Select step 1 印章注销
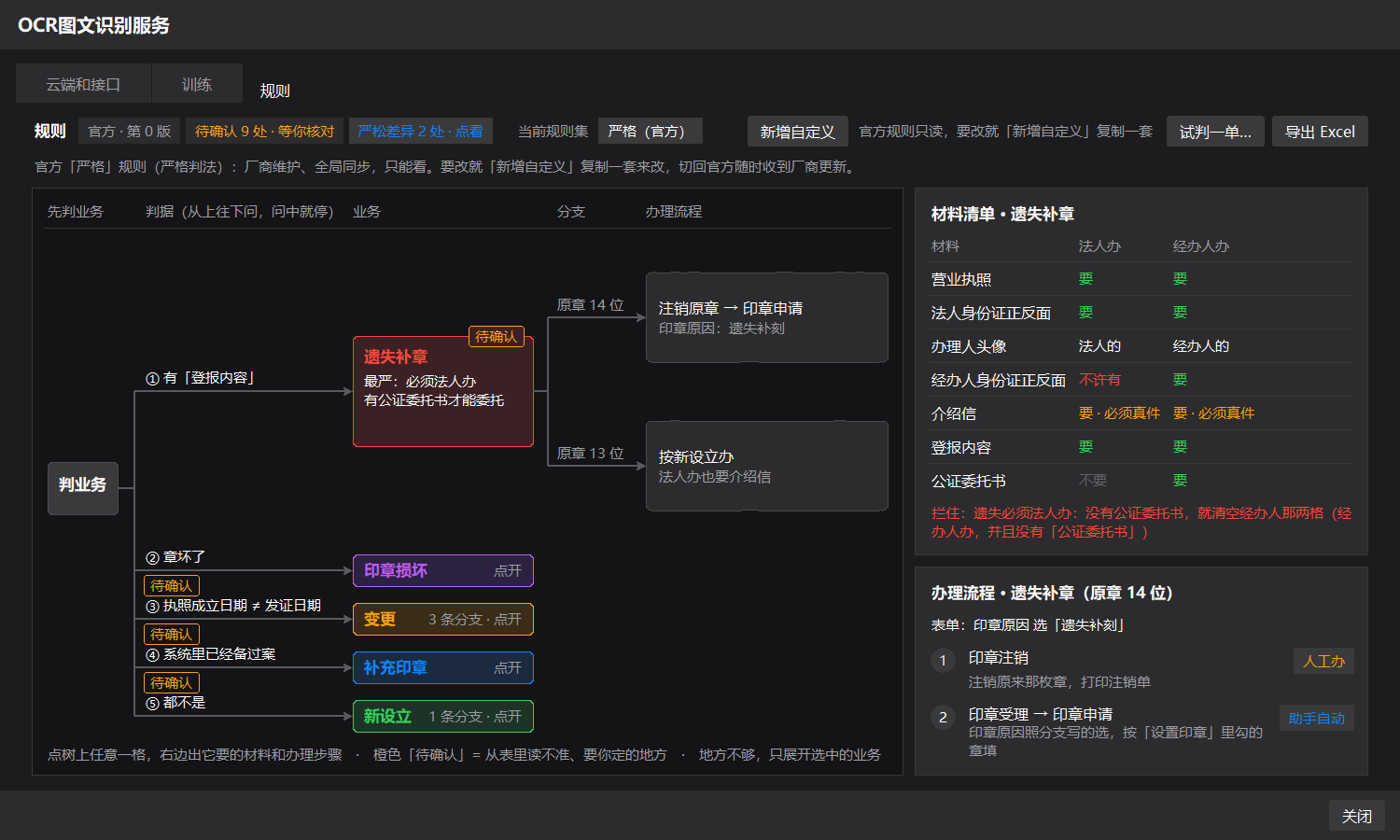 pos(1141,669)
